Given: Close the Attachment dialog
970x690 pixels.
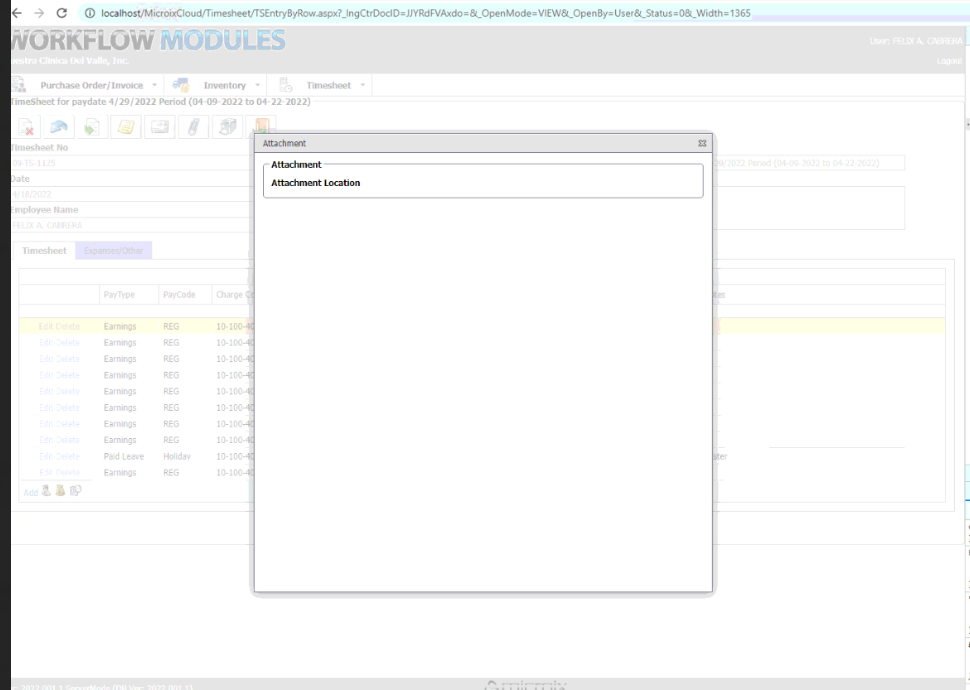Looking at the screenshot, I should pos(702,144).
